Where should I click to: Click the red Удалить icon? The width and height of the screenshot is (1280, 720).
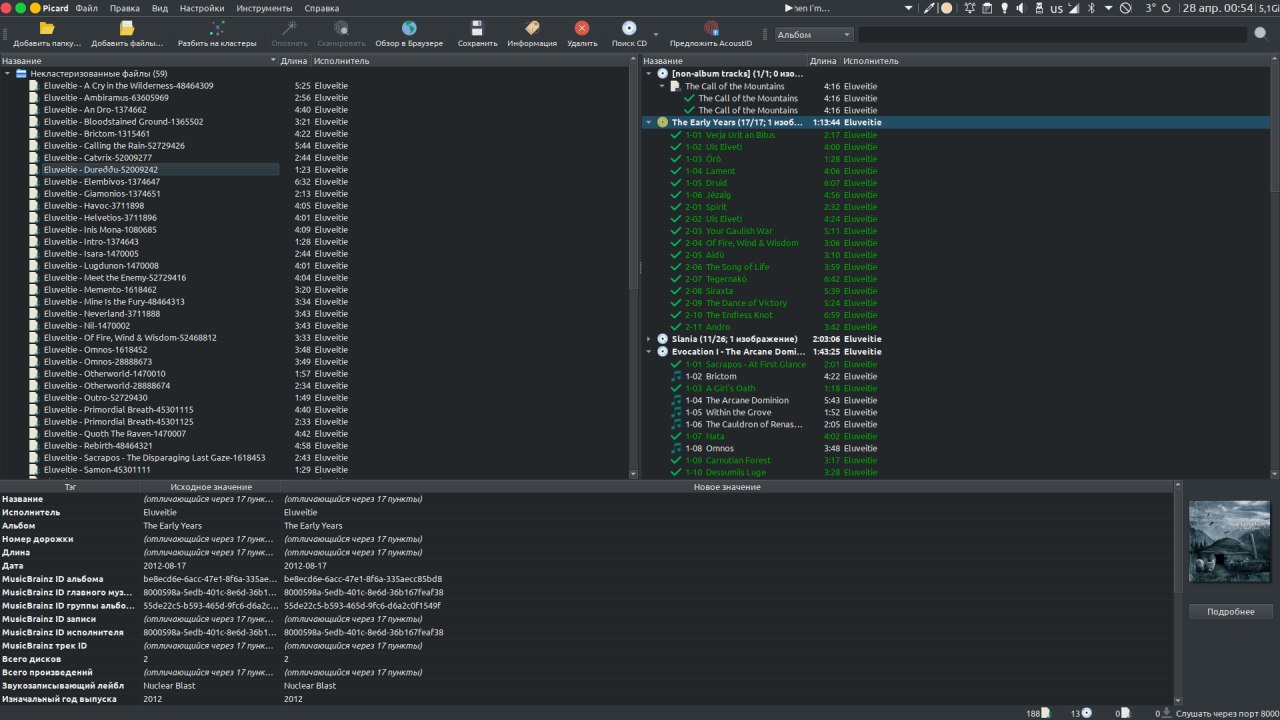pos(582,28)
